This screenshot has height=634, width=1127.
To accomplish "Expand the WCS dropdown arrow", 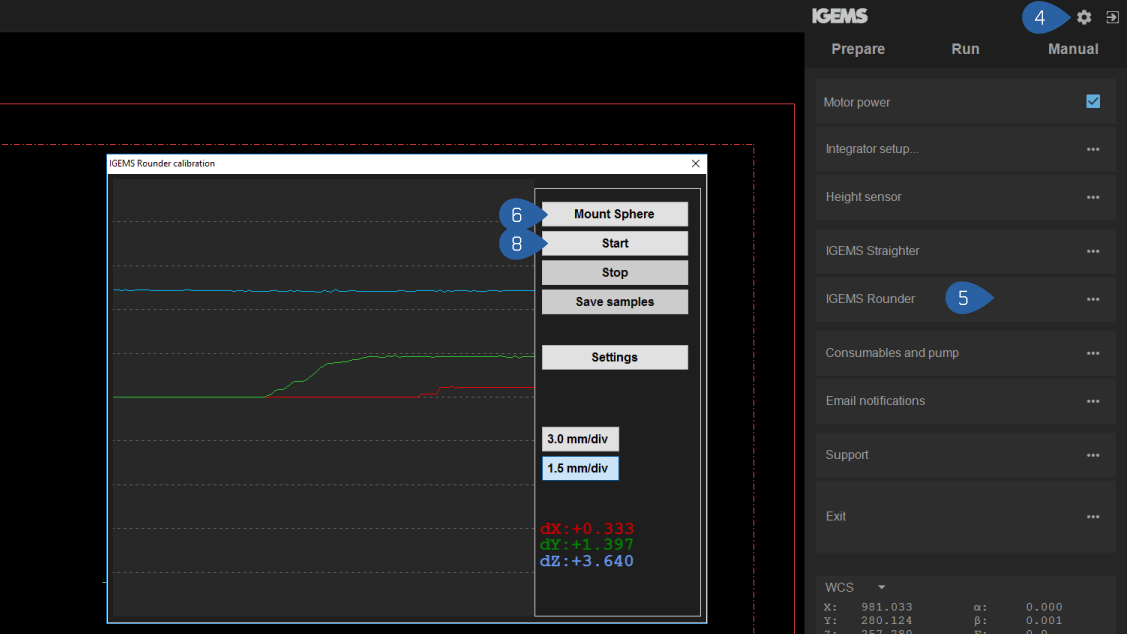I will pyautogui.click(x=881, y=587).
